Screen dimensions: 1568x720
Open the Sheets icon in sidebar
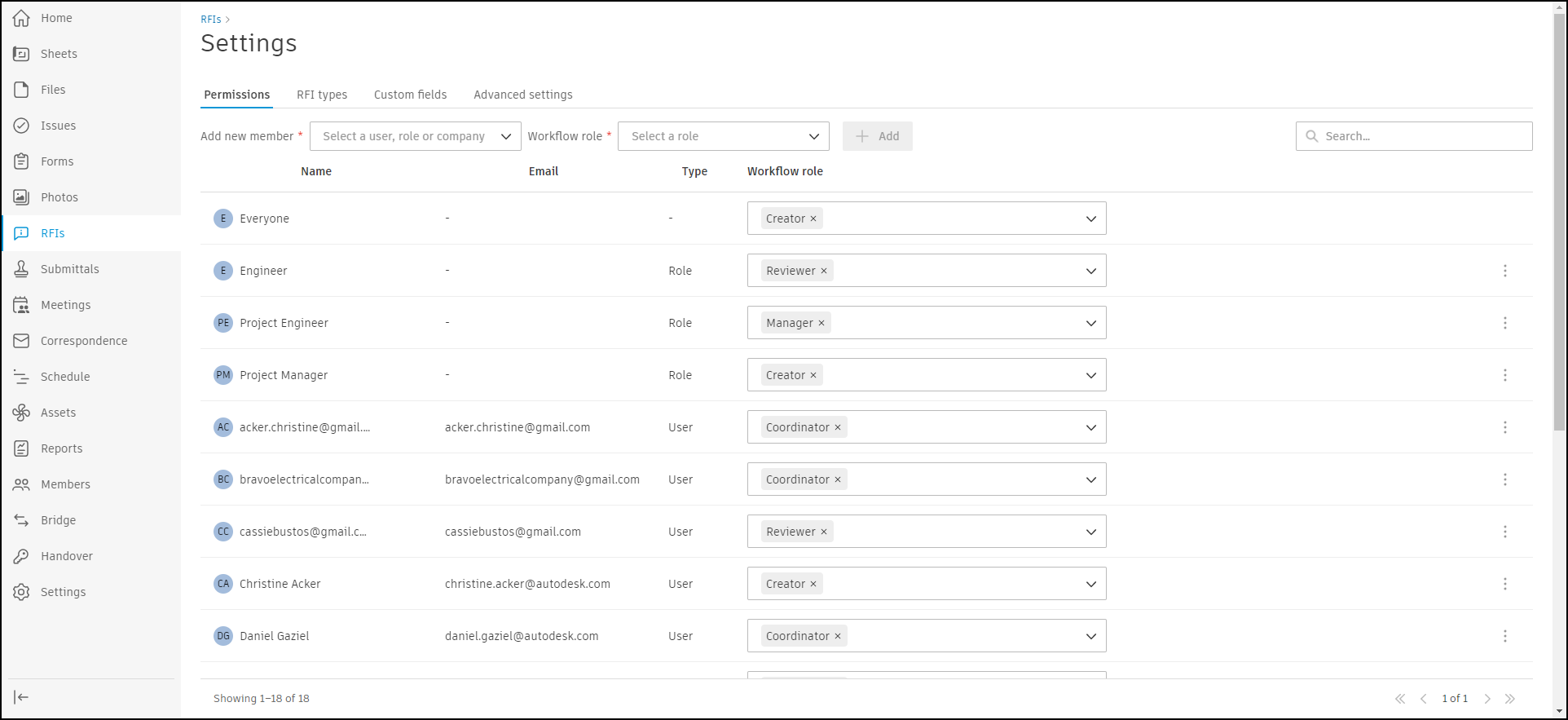point(22,54)
